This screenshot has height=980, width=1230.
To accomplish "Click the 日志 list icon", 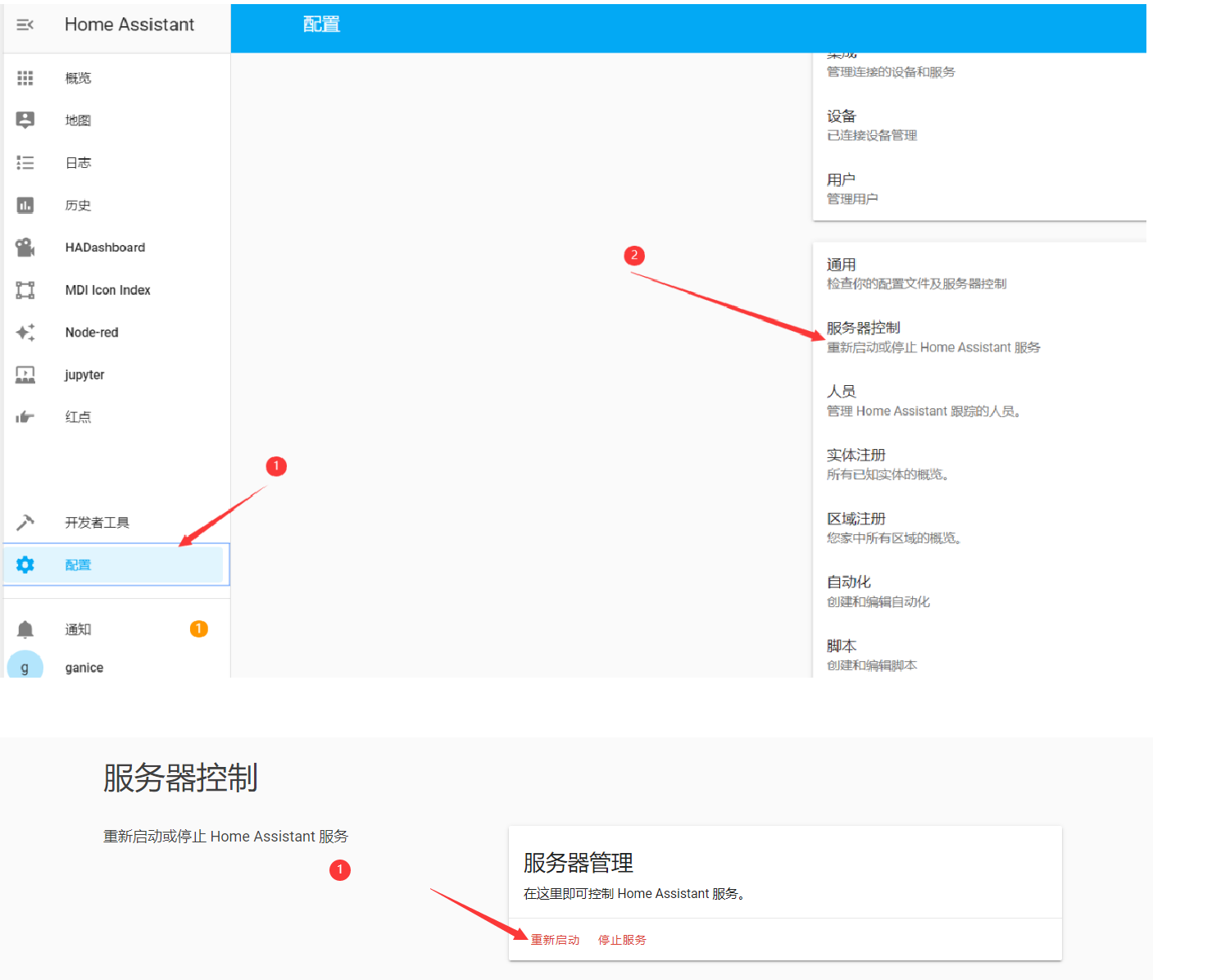I will click(x=25, y=162).
